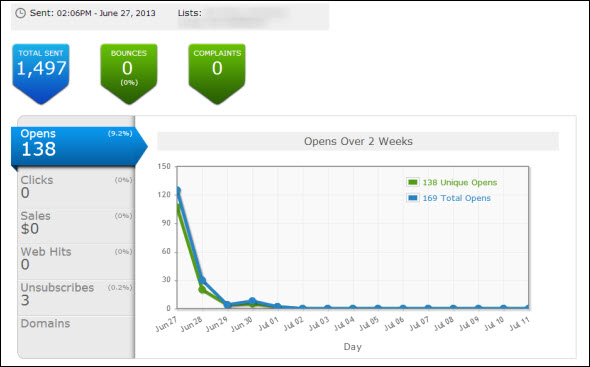Click the blue Jun 27 data point
The height and width of the screenshot is (367, 590).
pyautogui.click(x=178, y=190)
